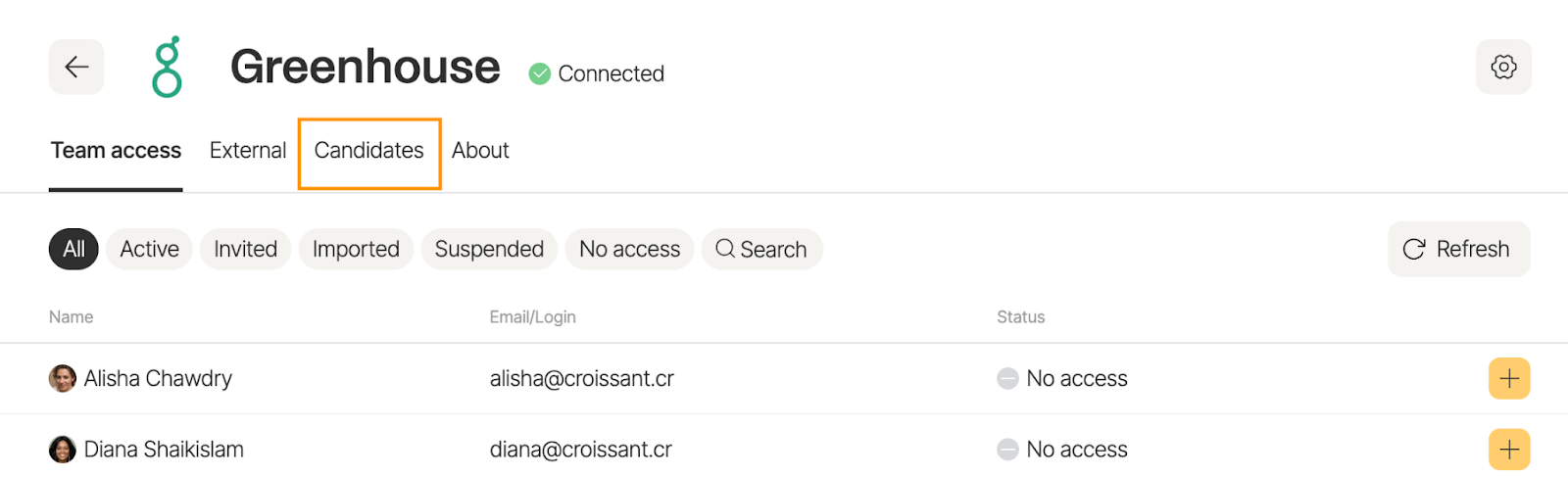The height and width of the screenshot is (477, 1568).
Task: Select the Team access tab
Action: pos(116,151)
